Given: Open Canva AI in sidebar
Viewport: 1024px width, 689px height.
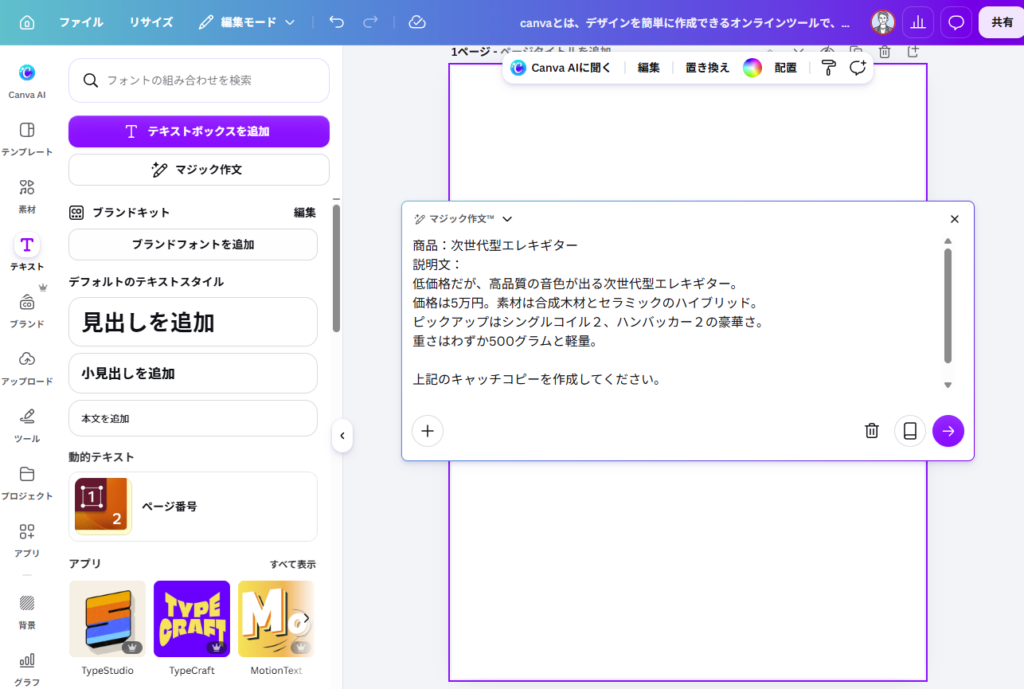Looking at the screenshot, I should coord(27,81).
